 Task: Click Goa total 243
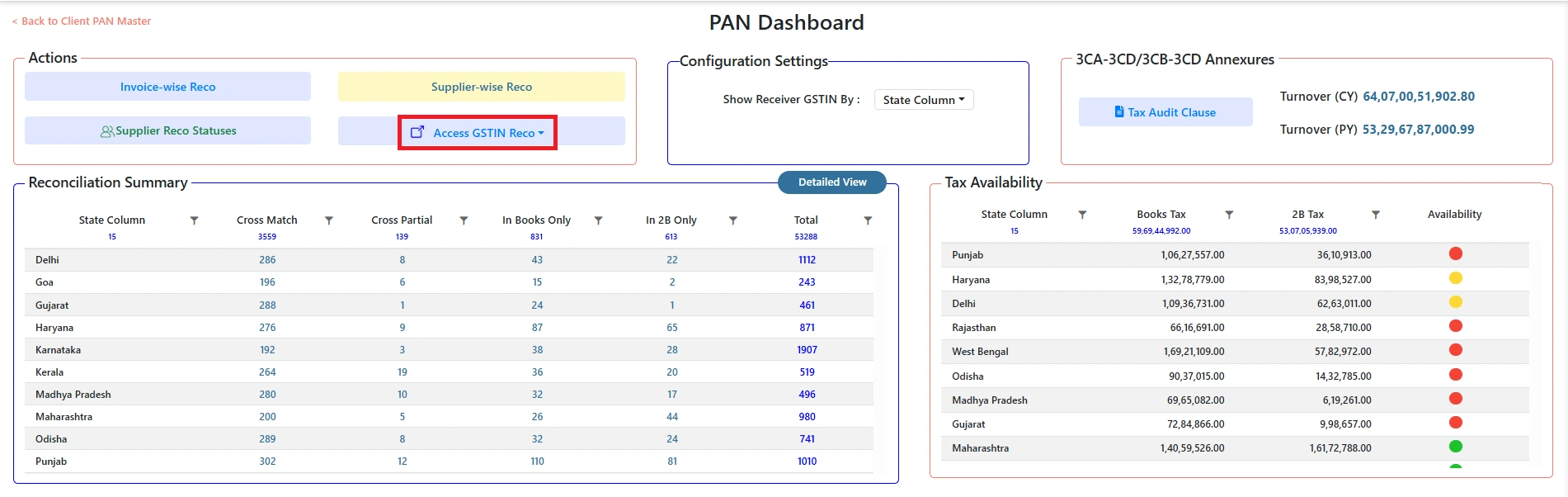807,282
